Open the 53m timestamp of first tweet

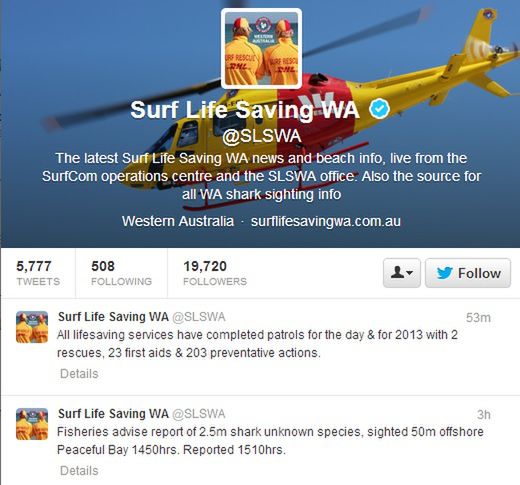click(x=478, y=318)
